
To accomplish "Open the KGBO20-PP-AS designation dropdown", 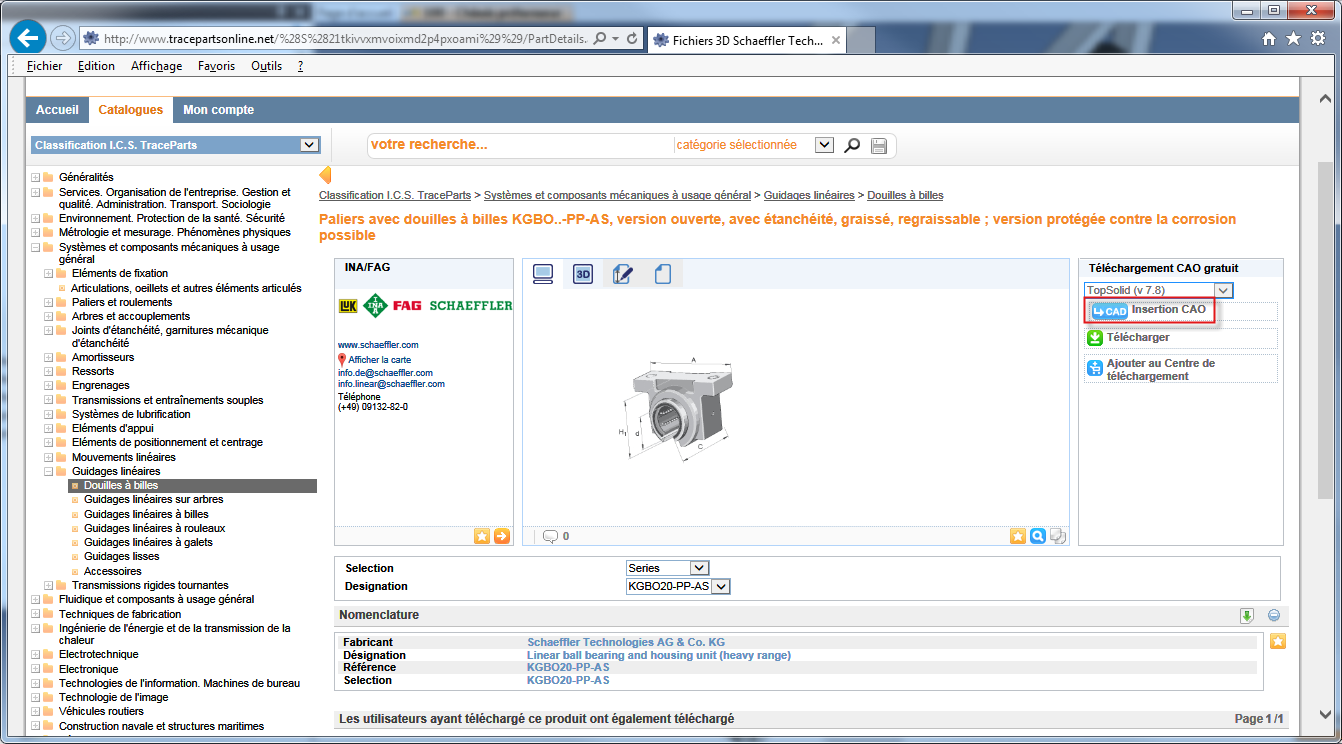I will coord(721,586).
